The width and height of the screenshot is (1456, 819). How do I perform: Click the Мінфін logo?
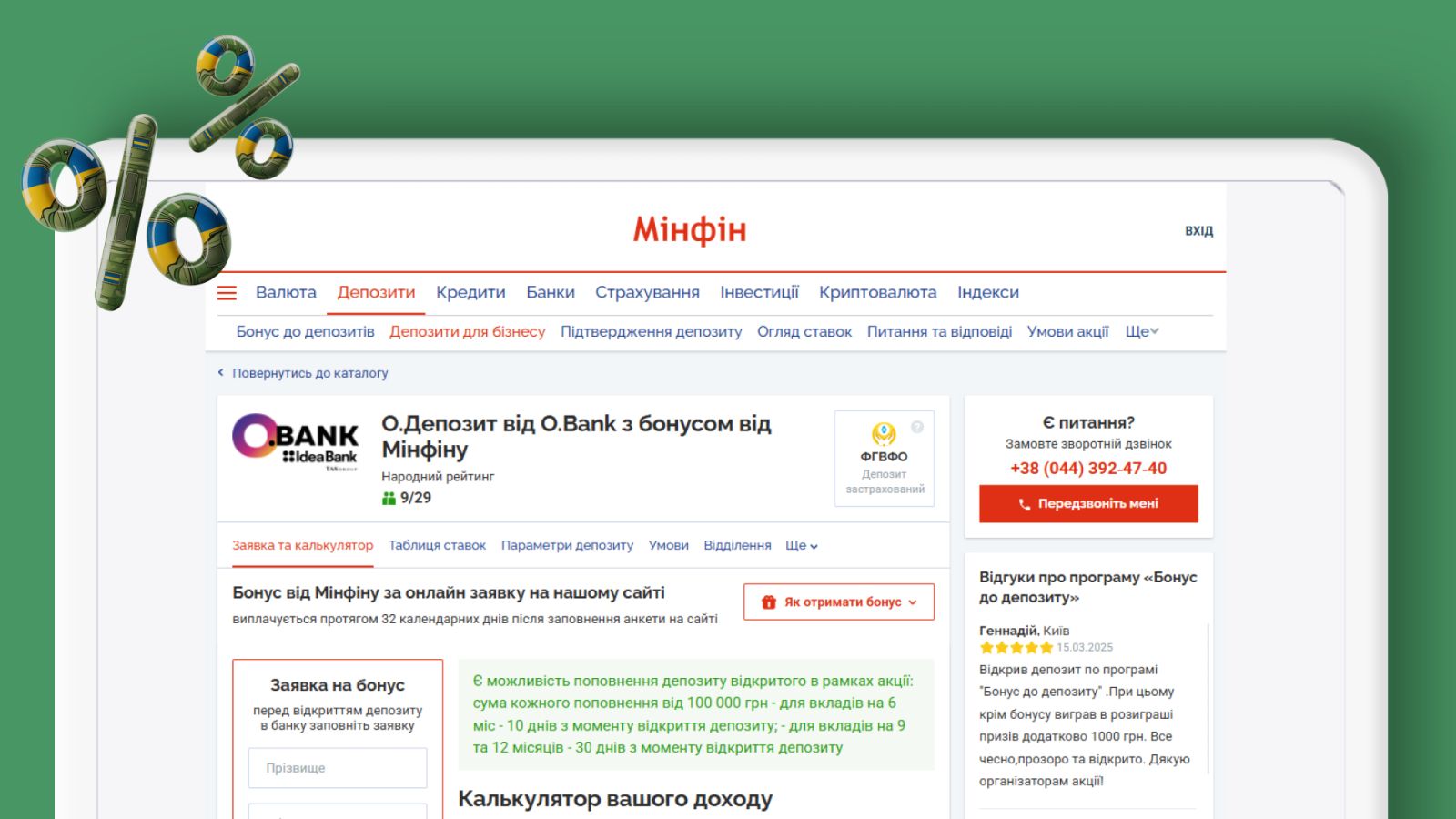(x=690, y=230)
